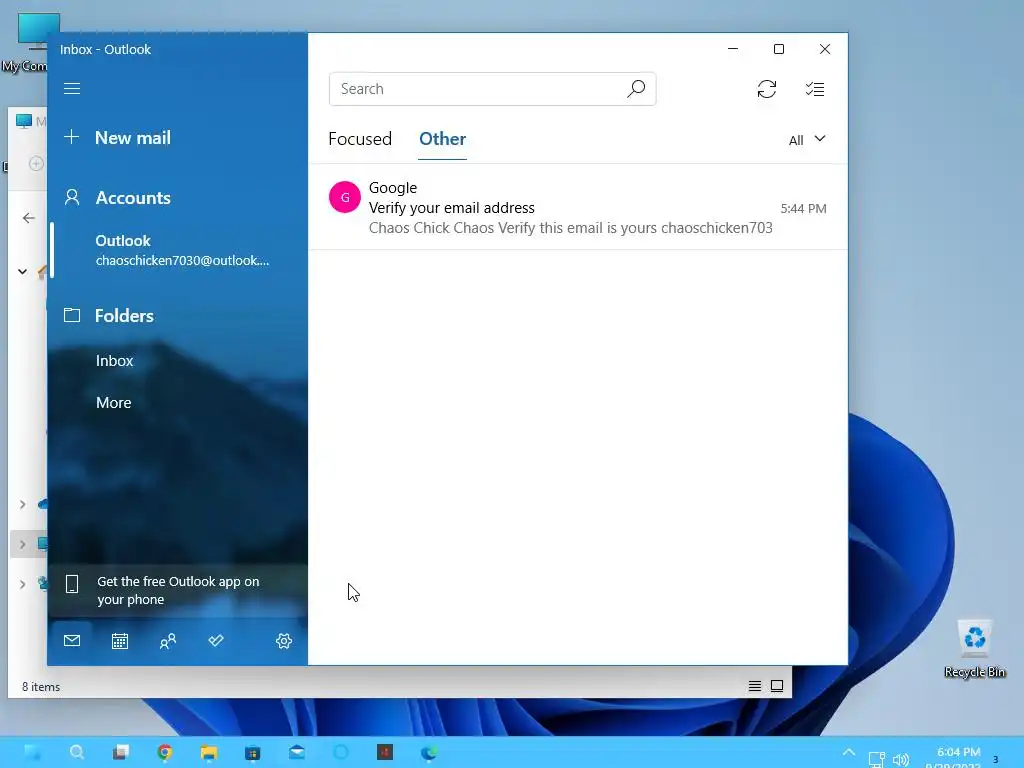
Task: Switch to Mail view icon
Action: click(72, 641)
